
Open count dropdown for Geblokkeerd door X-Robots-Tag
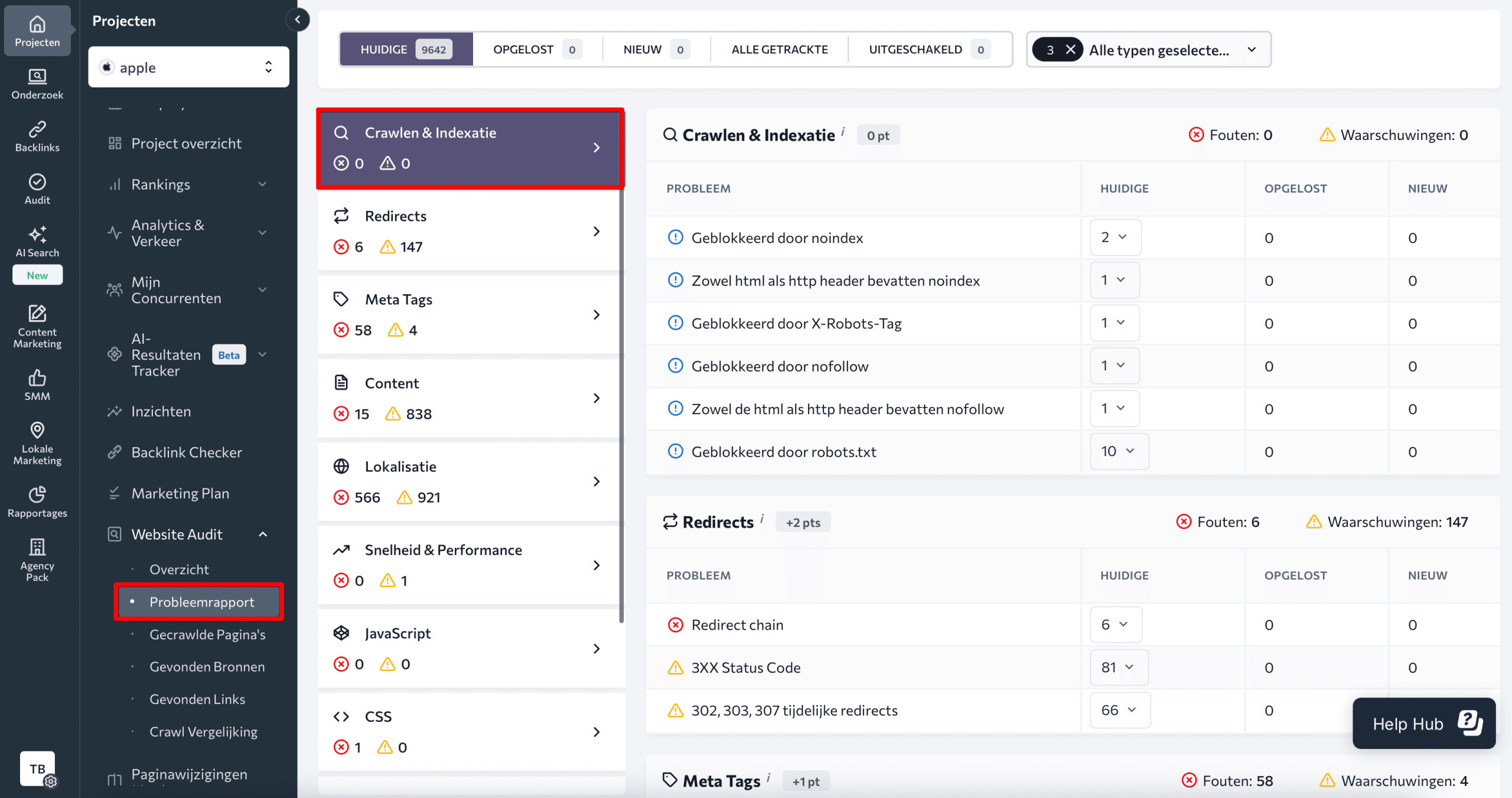click(1115, 323)
